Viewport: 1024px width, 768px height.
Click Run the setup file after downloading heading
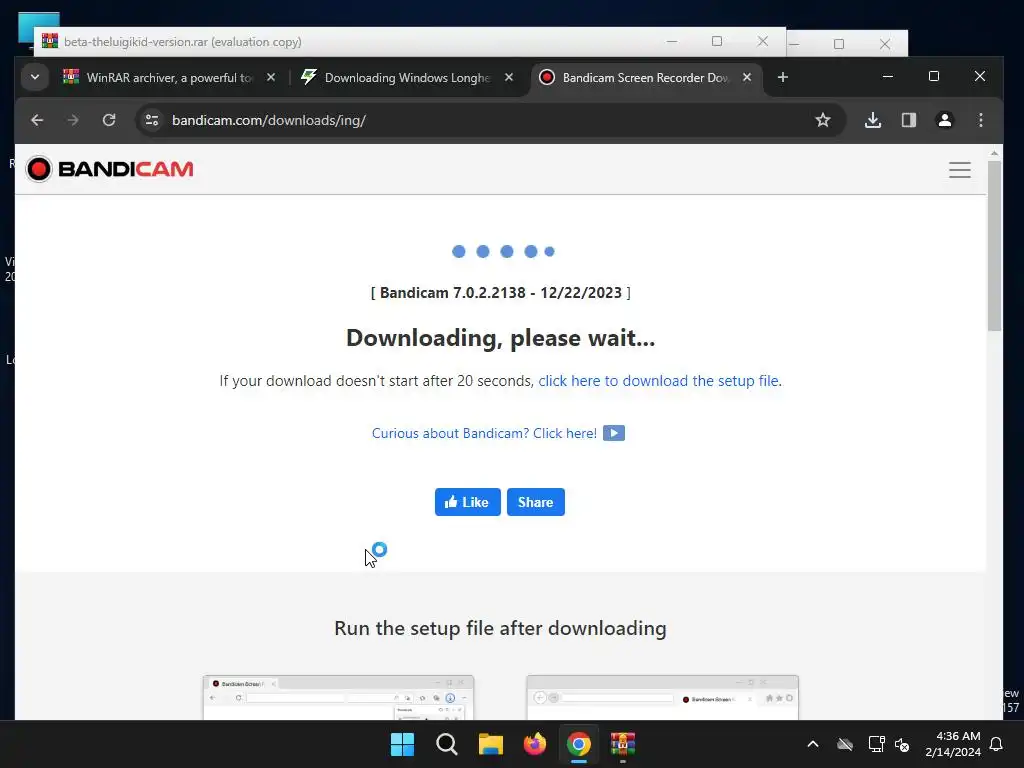coord(500,628)
